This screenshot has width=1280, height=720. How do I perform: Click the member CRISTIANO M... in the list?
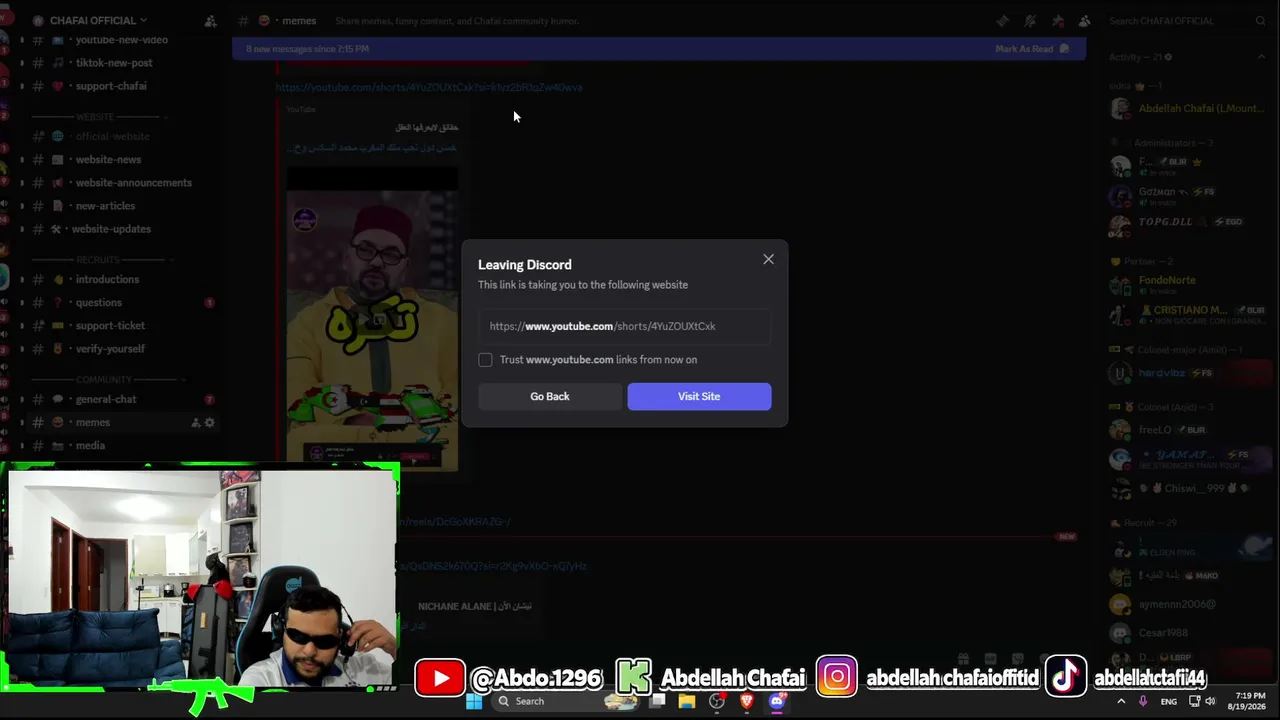coord(1188,314)
